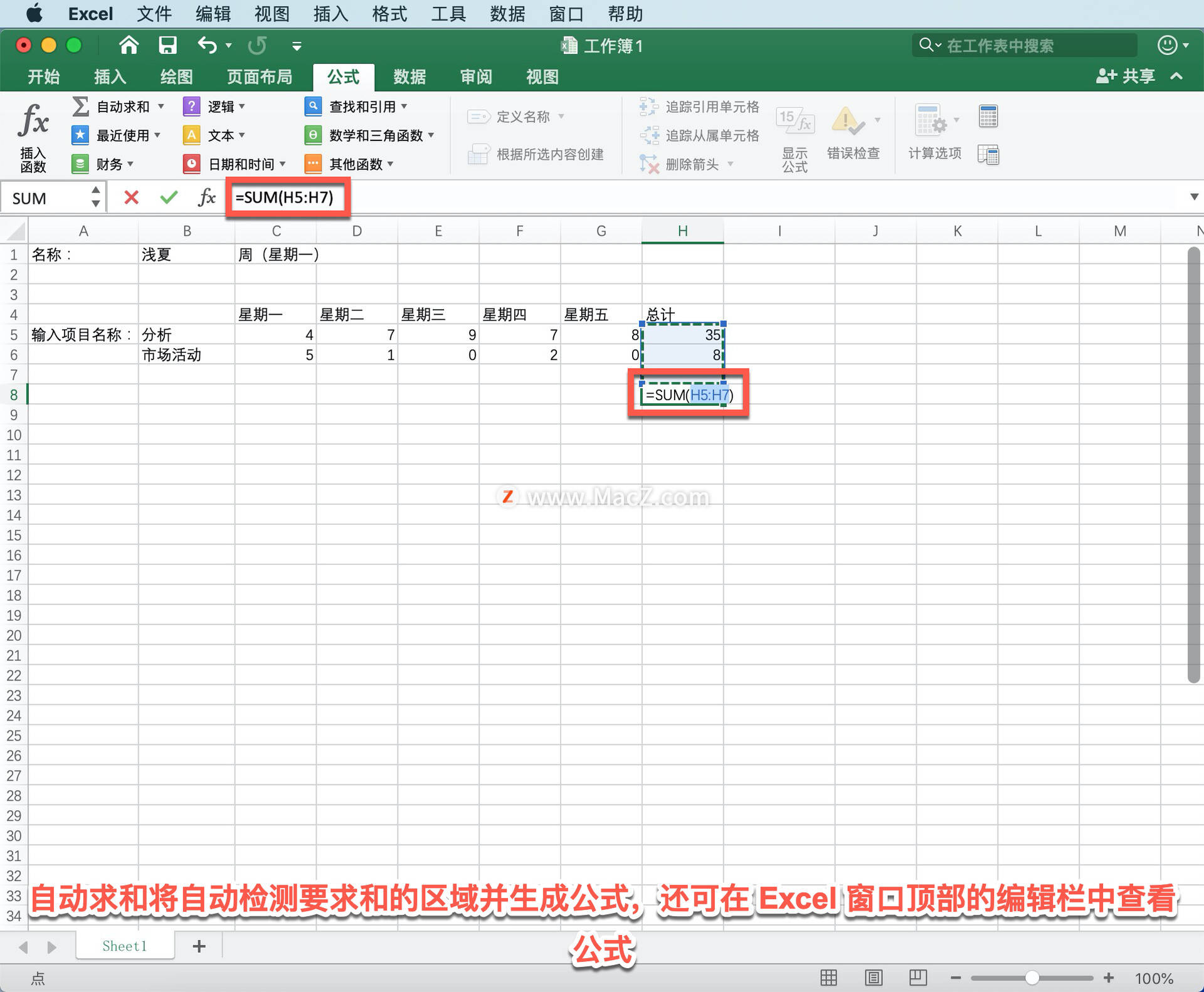This screenshot has height=992, width=1204.
Task: Switch to the 数据 ribbon tab
Action: click(409, 77)
